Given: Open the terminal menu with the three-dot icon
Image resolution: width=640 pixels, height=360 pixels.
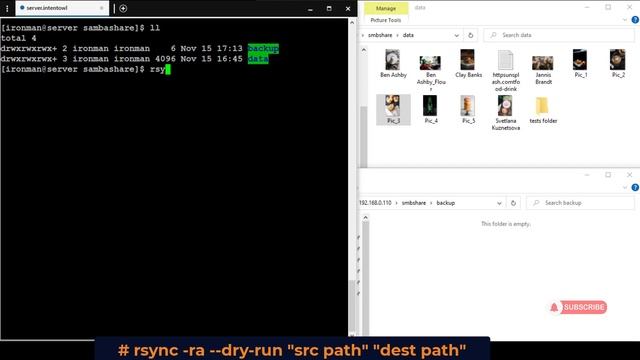Looking at the screenshot, I should click(7, 8).
